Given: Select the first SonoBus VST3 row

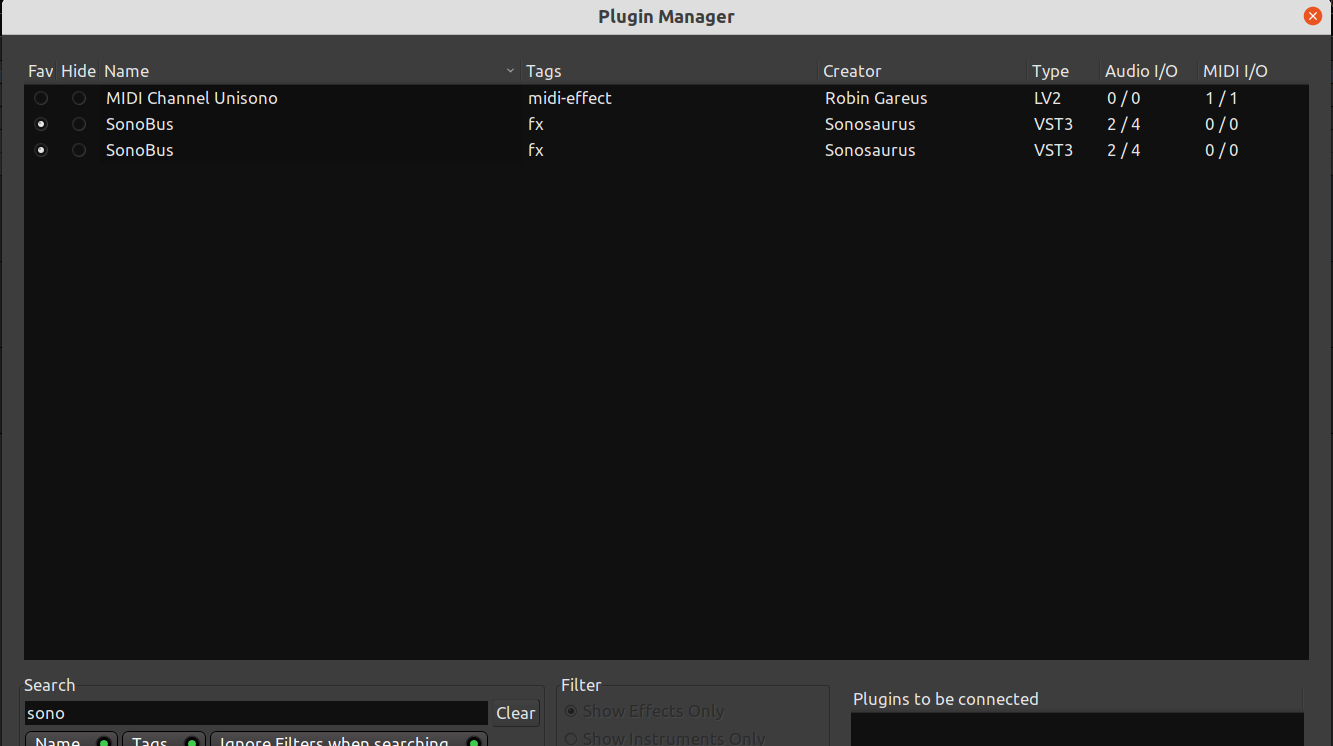Looking at the screenshot, I should 300,124.
